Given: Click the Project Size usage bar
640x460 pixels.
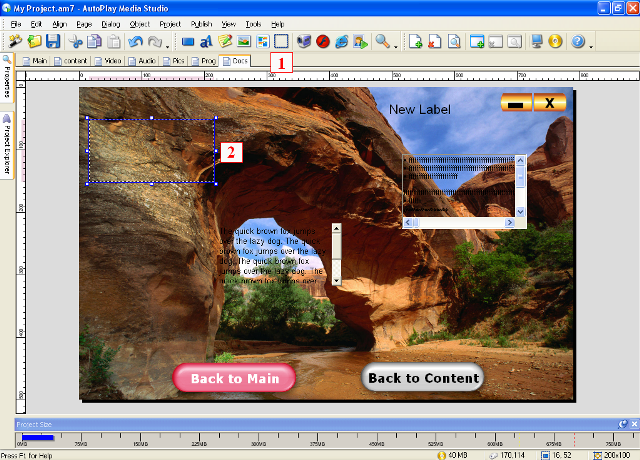Looking at the screenshot, I should 39,436.
